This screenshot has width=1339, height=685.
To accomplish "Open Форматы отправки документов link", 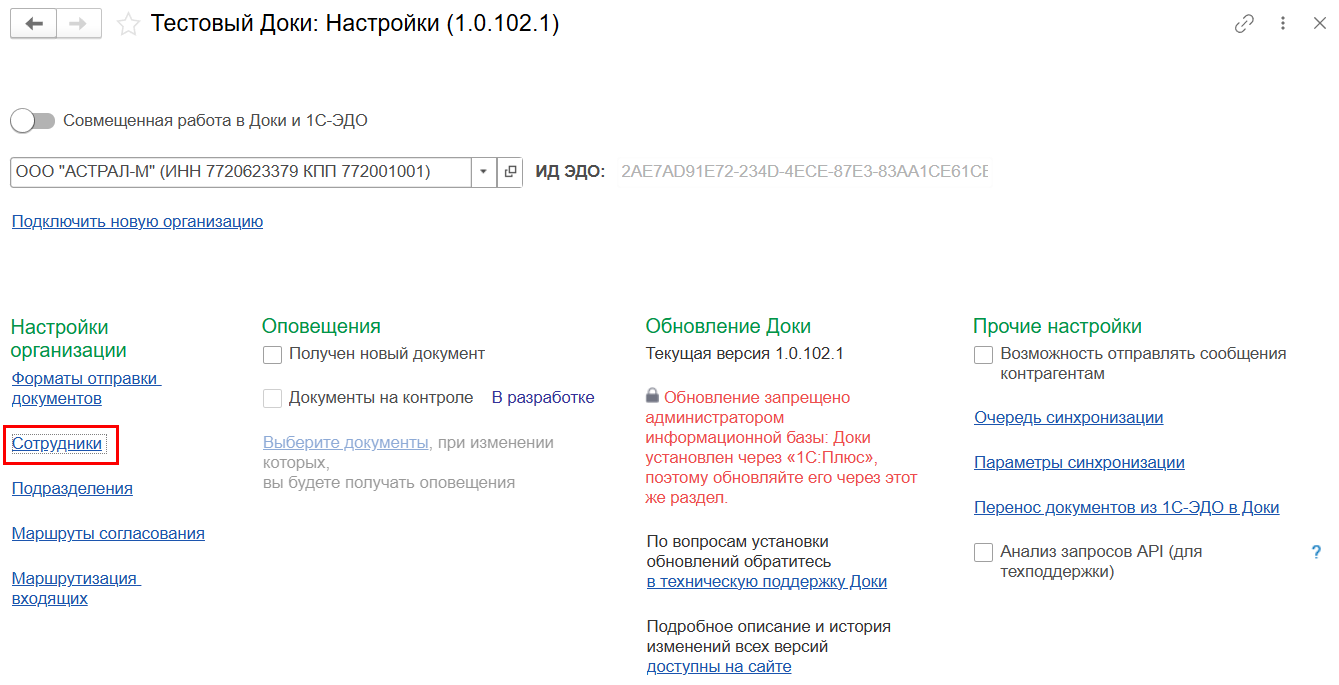I will (x=86, y=388).
